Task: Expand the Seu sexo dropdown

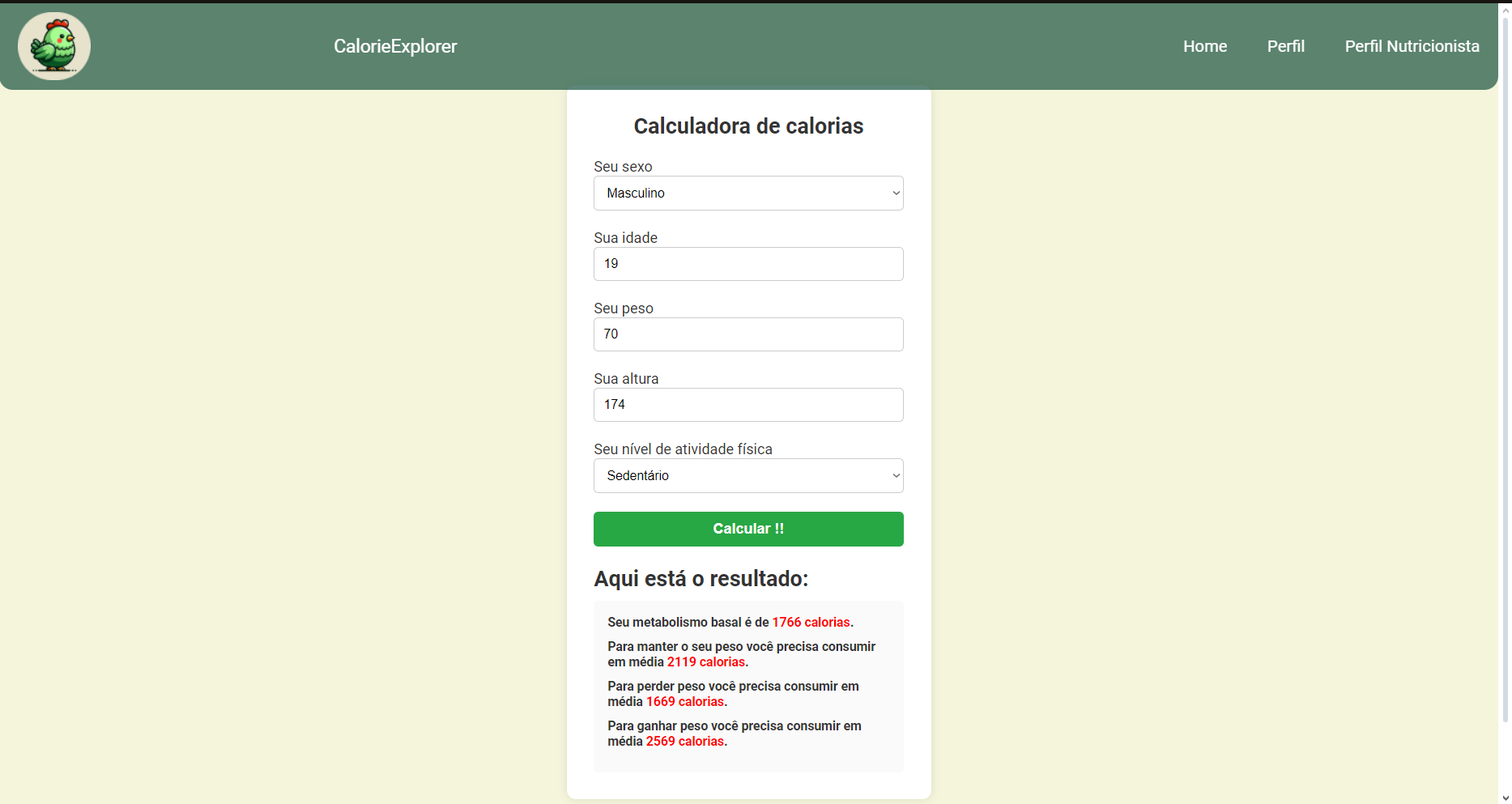Action: coord(748,193)
